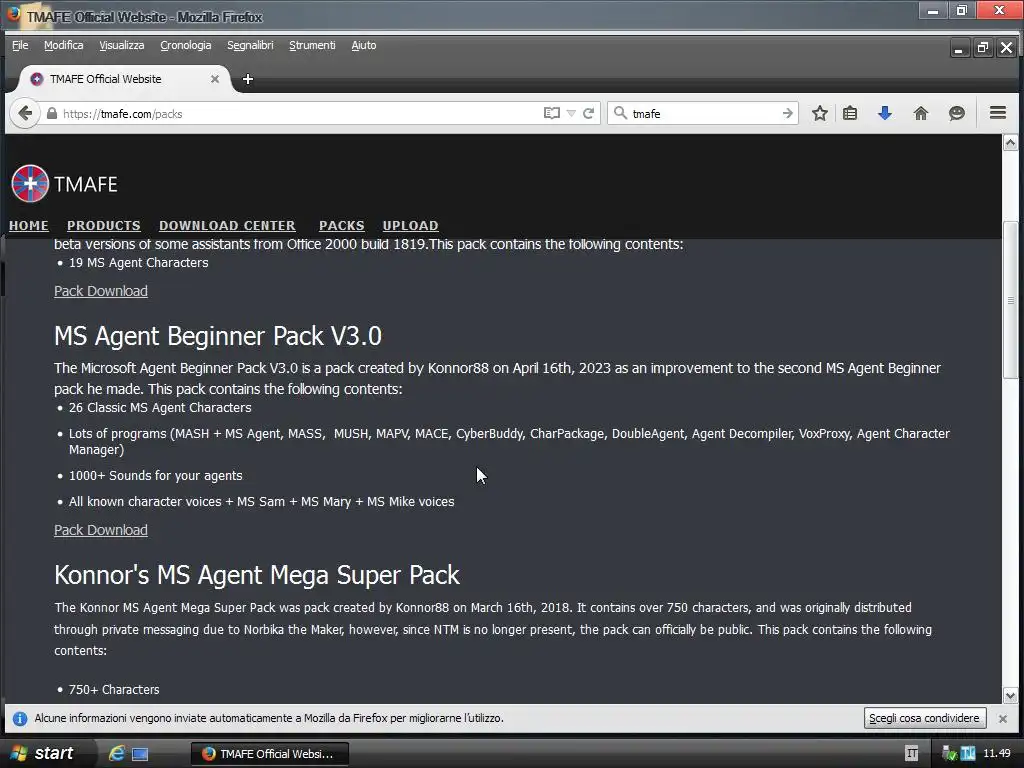
Task: Click the green tray icon beside network
Action: pyautogui.click(x=950, y=754)
